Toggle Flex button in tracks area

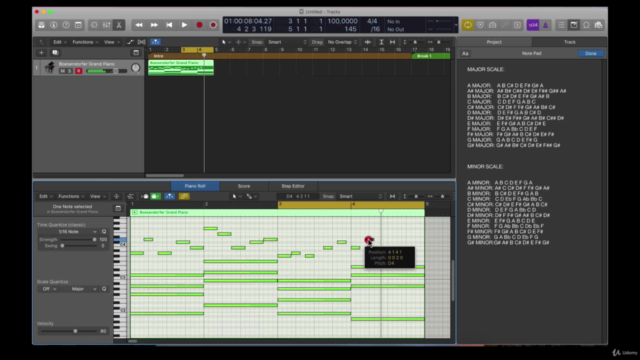(142, 42)
